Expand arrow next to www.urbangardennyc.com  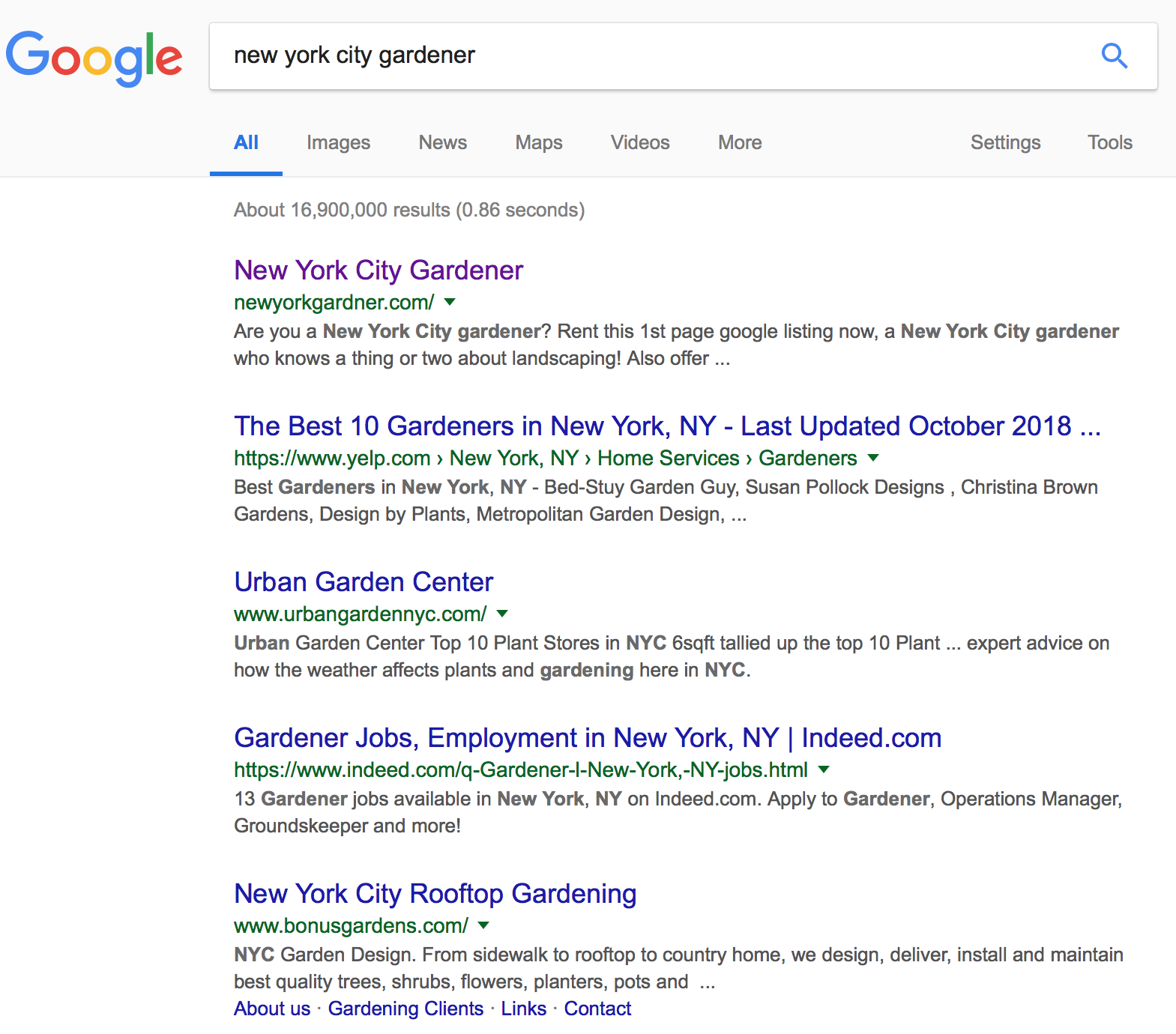coord(502,614)
